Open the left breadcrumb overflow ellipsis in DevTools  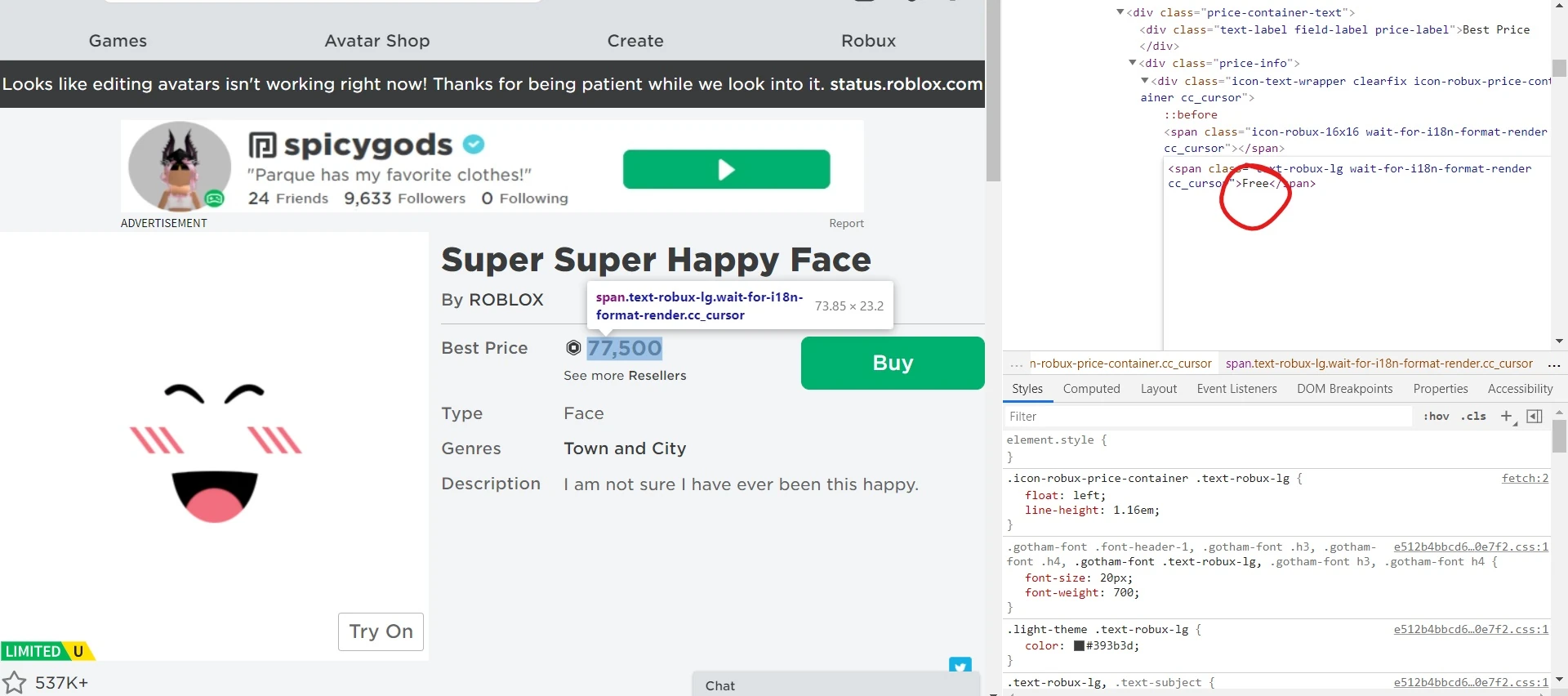coord(1016,364)
